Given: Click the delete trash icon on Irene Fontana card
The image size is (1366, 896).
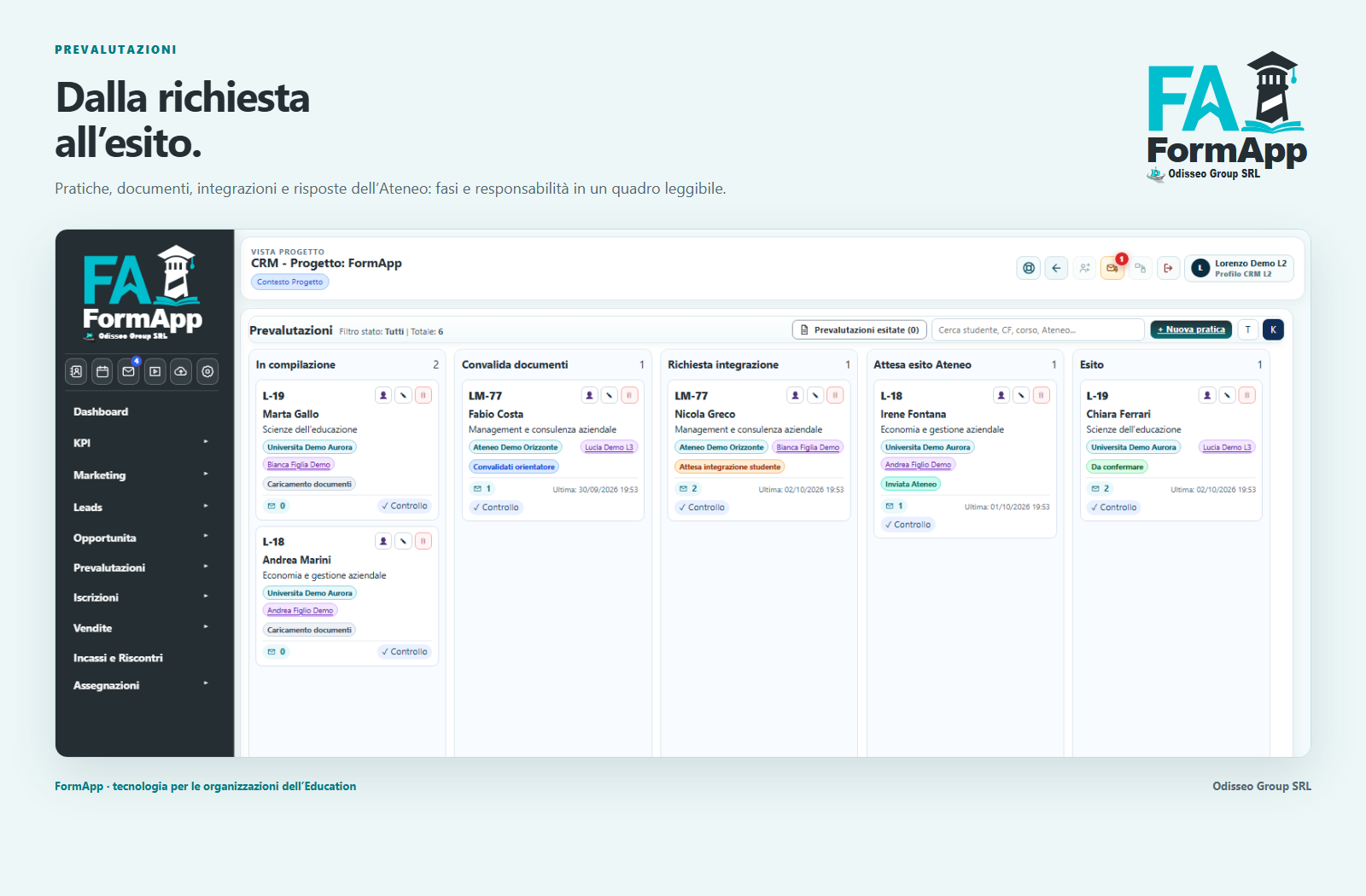Looking at the screenshot, I should pyautogui.click(x=1041, y=395).
